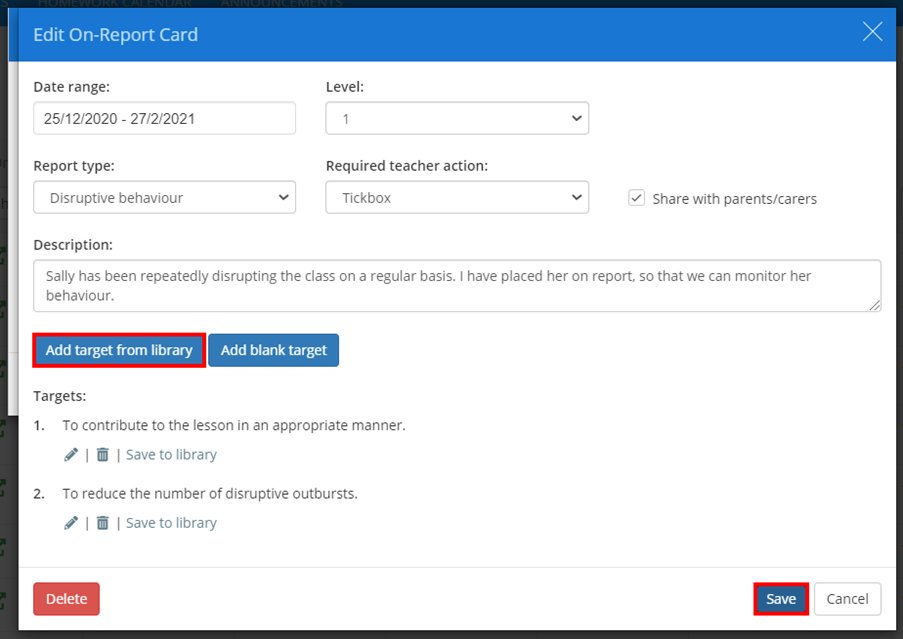Image resolution: width=903 pixels, height=639 pixels.
Task: Enable the Share with parents/carers checkbox
Action: click(637, 197)
